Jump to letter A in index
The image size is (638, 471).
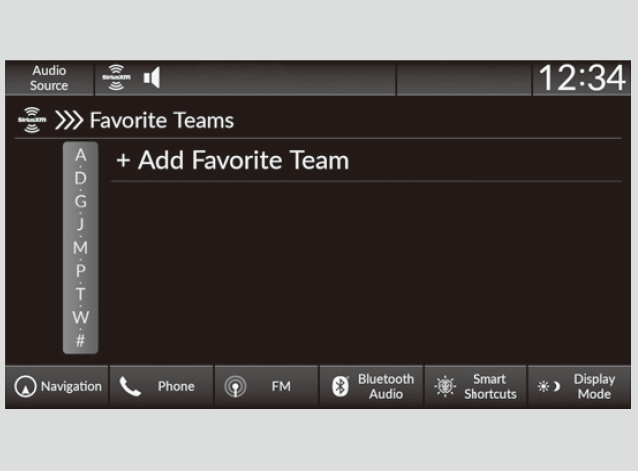[x=81, y=156]
